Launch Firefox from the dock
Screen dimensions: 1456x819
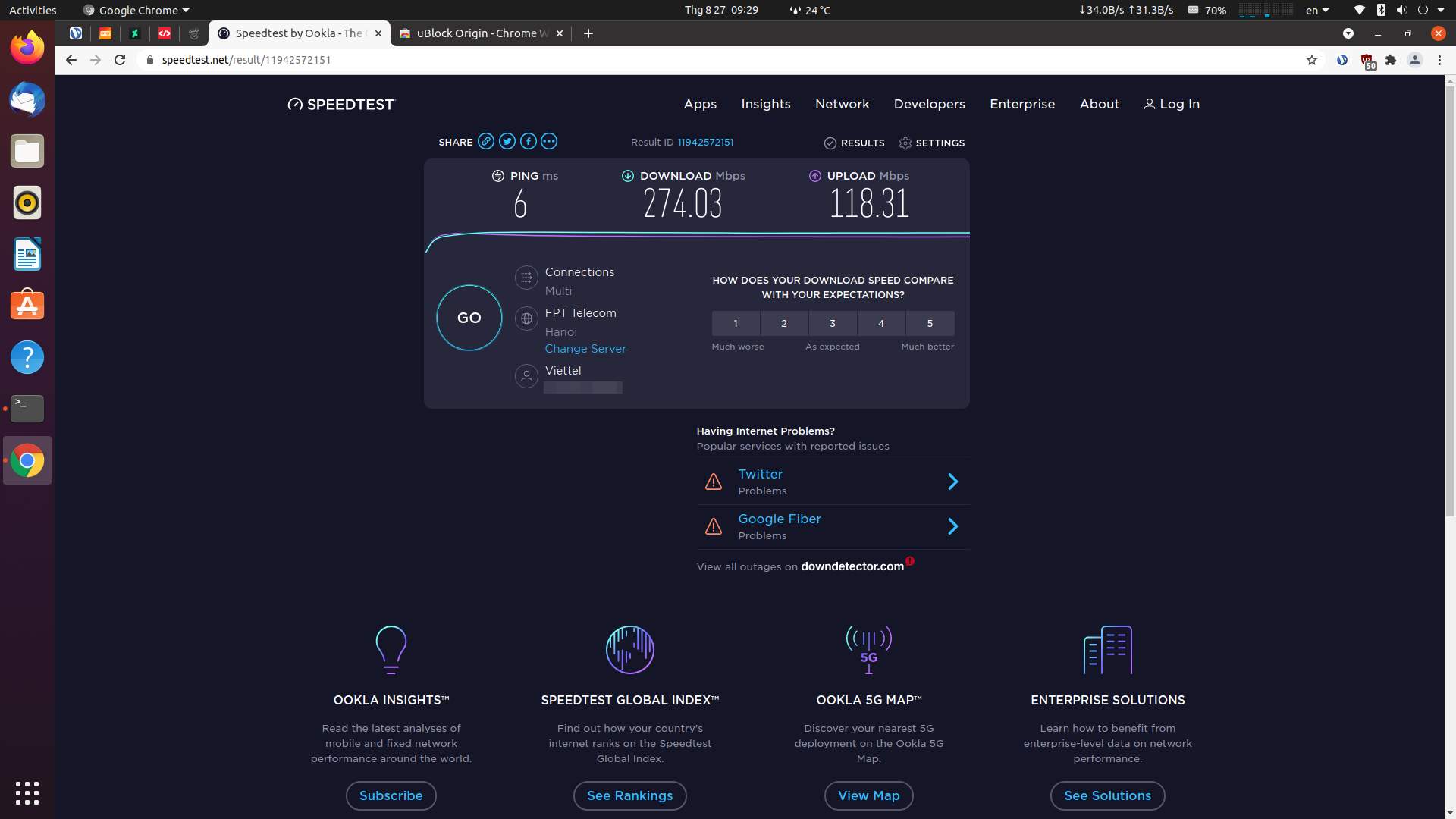pyautogui.click(x=27, y=48)
